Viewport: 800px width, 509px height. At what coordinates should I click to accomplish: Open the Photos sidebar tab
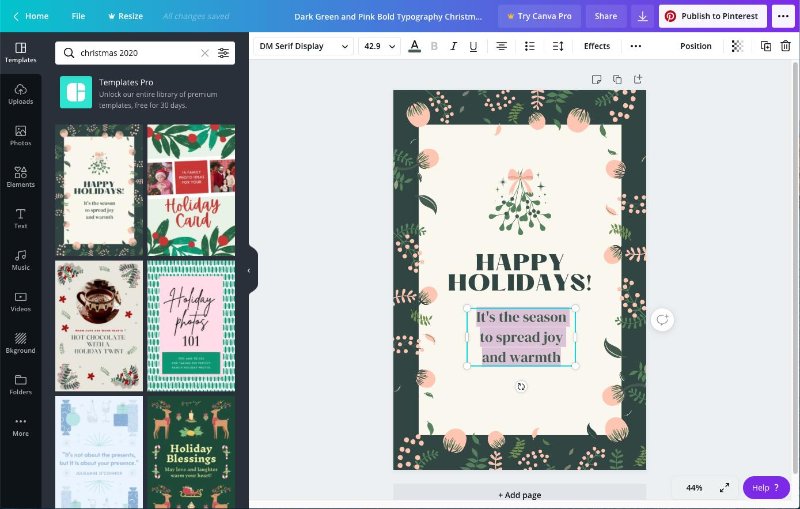point(20,136)
